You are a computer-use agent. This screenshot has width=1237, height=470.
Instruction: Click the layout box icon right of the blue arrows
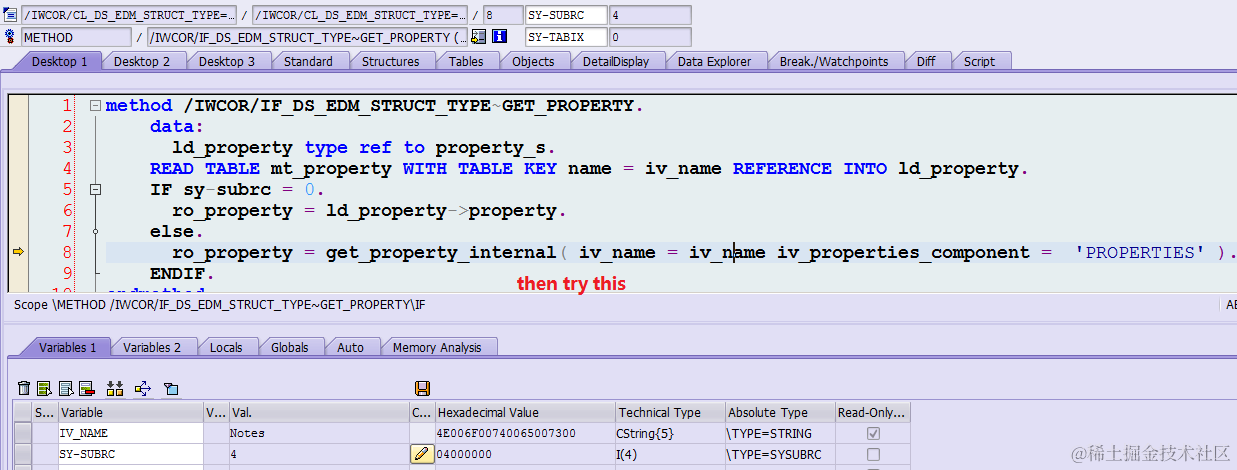click(170, 388)
